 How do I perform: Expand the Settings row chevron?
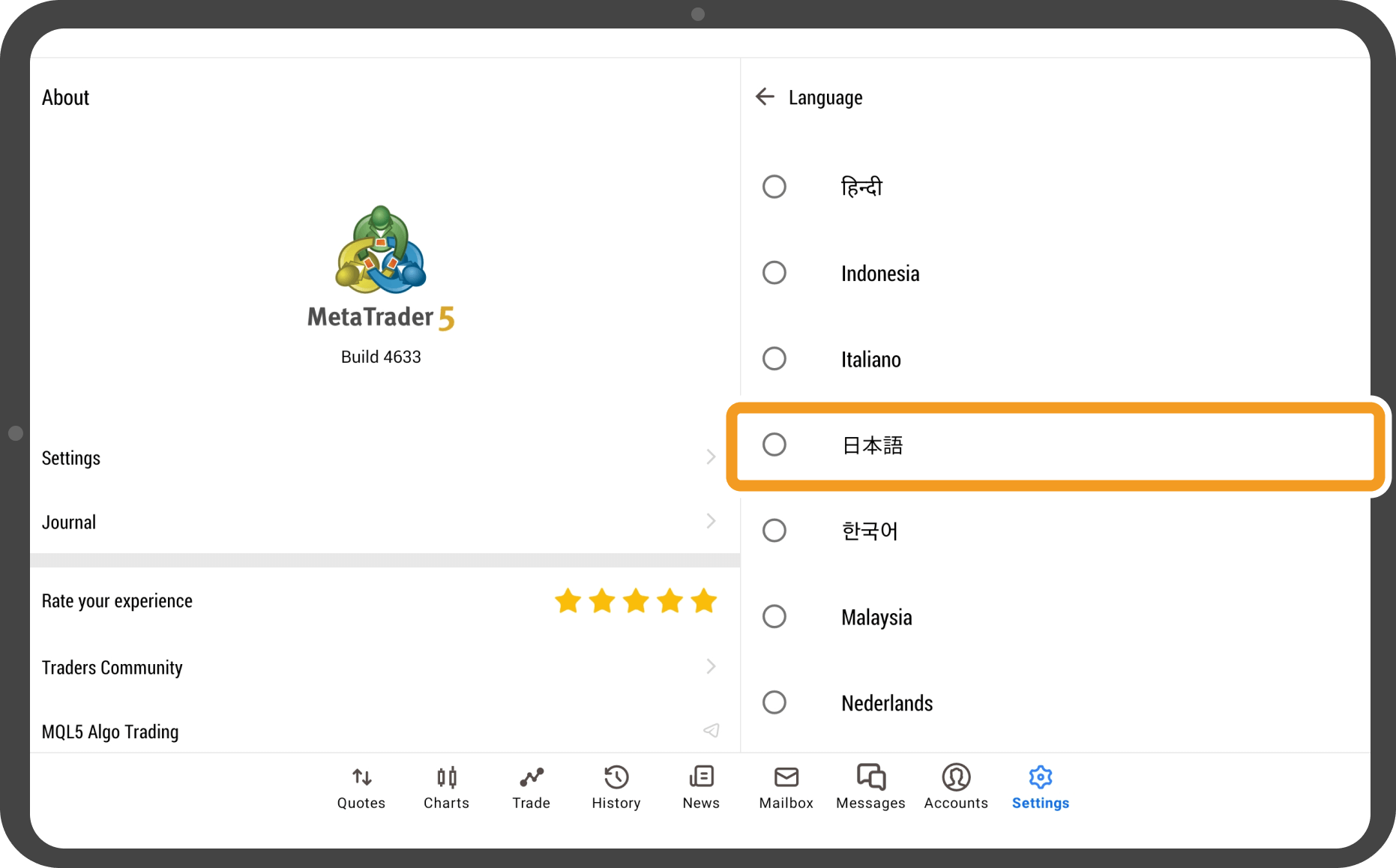711,457
